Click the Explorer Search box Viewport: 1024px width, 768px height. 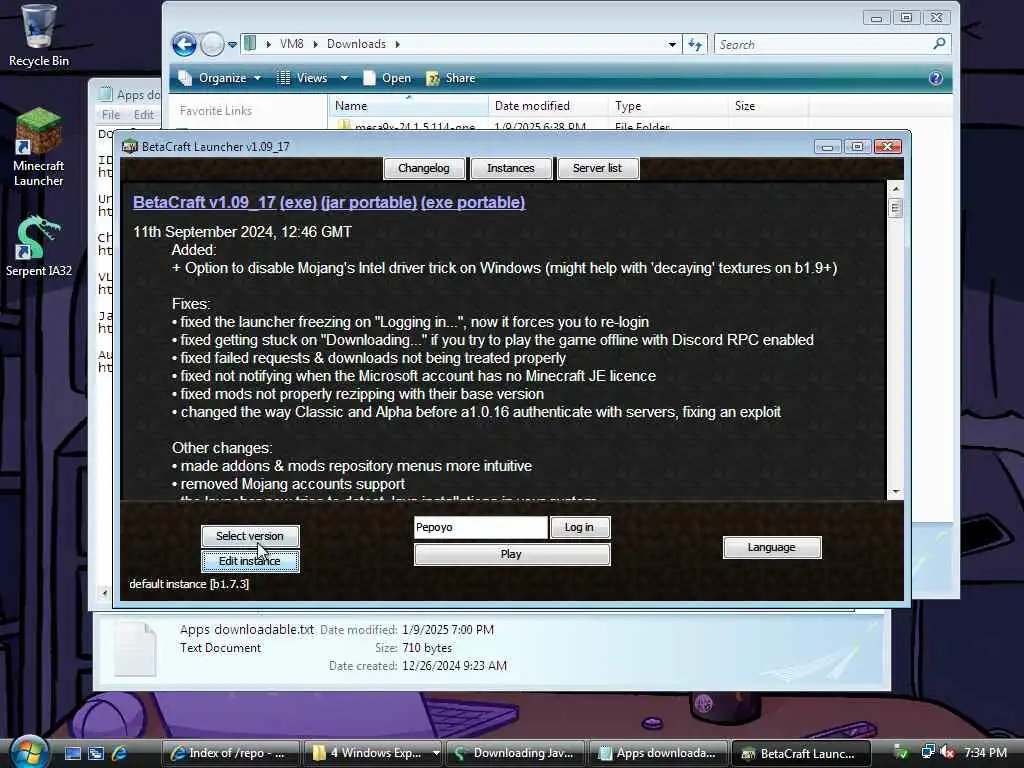click(823, 44)
